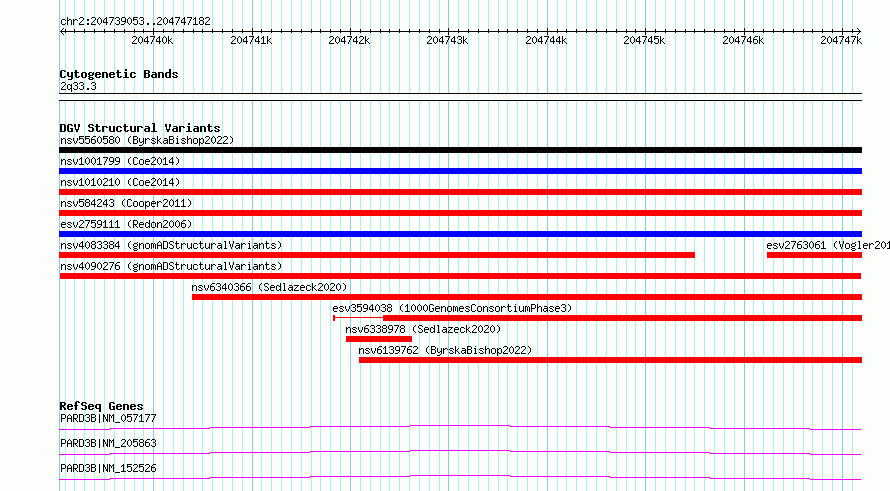Viewport: 890px width, 491px height.
Task: Click the chr2:204739053..204747182 coordinate text
Action: tap(135, 21)
